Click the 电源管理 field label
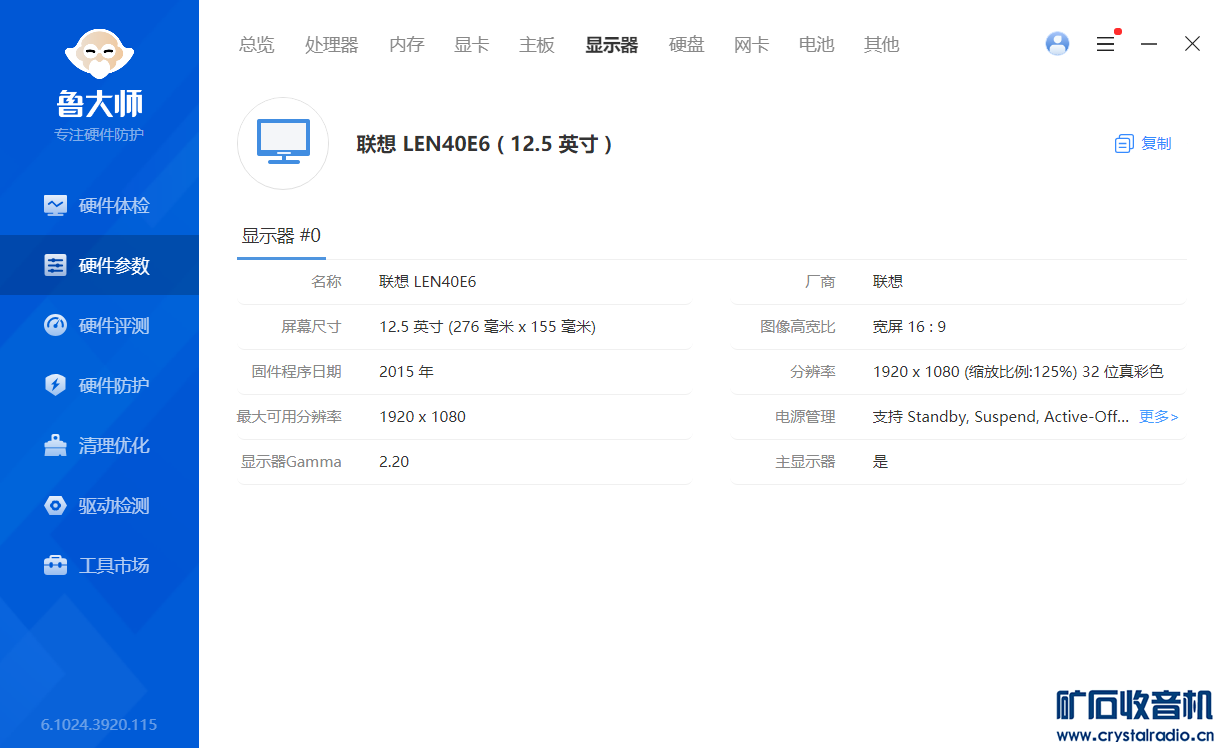 click(805, 417)
